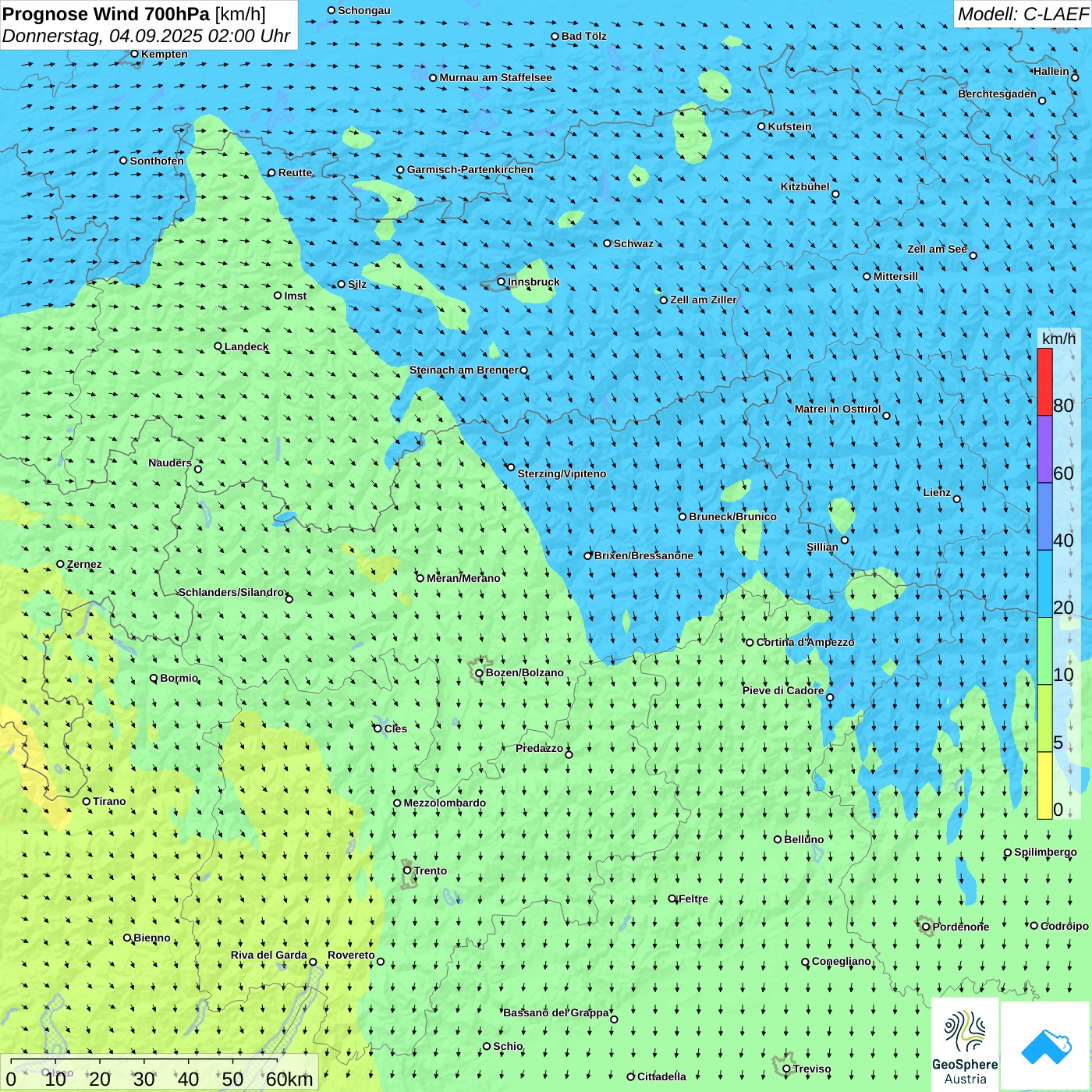Click the 'Modell: C-LAEF' label
Image resolution: width=1092 pixels, height=1092 pixels.
[1022, 14]
